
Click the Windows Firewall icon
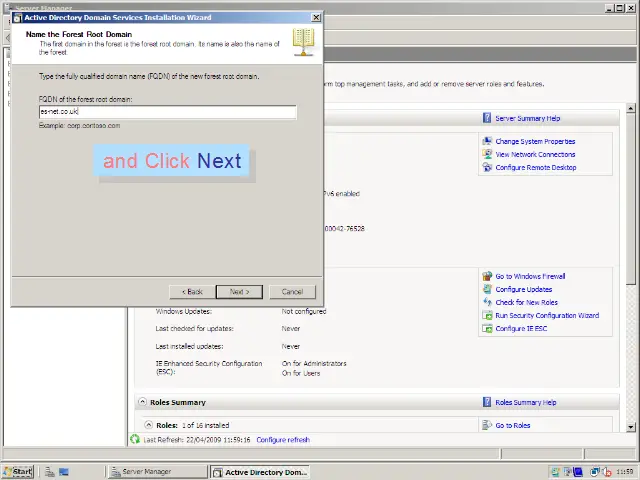click(x=487, y=276)
